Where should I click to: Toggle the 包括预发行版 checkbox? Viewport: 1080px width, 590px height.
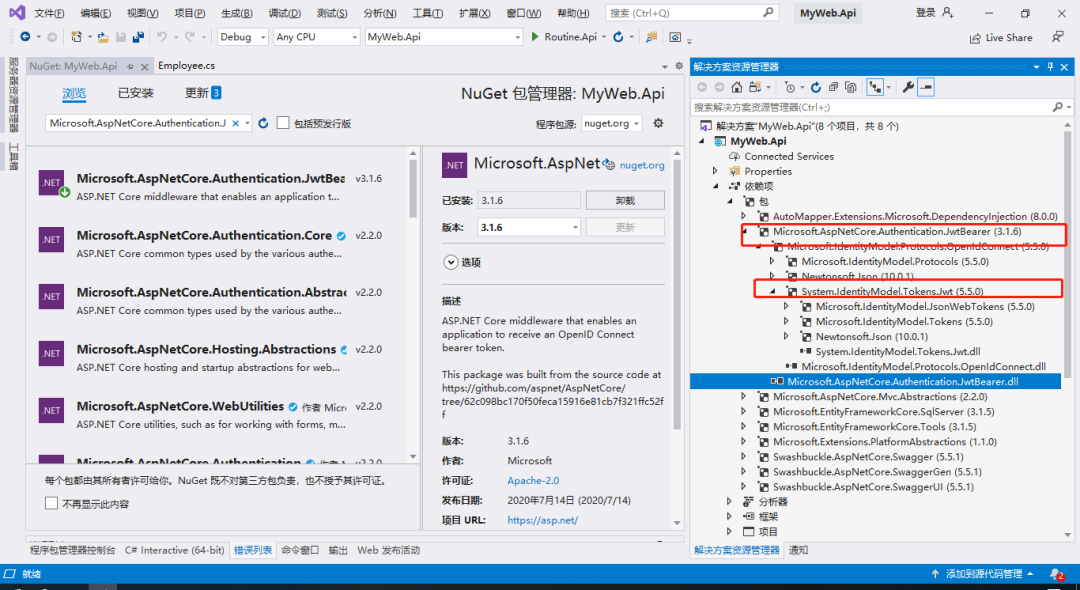pos(283,123)
